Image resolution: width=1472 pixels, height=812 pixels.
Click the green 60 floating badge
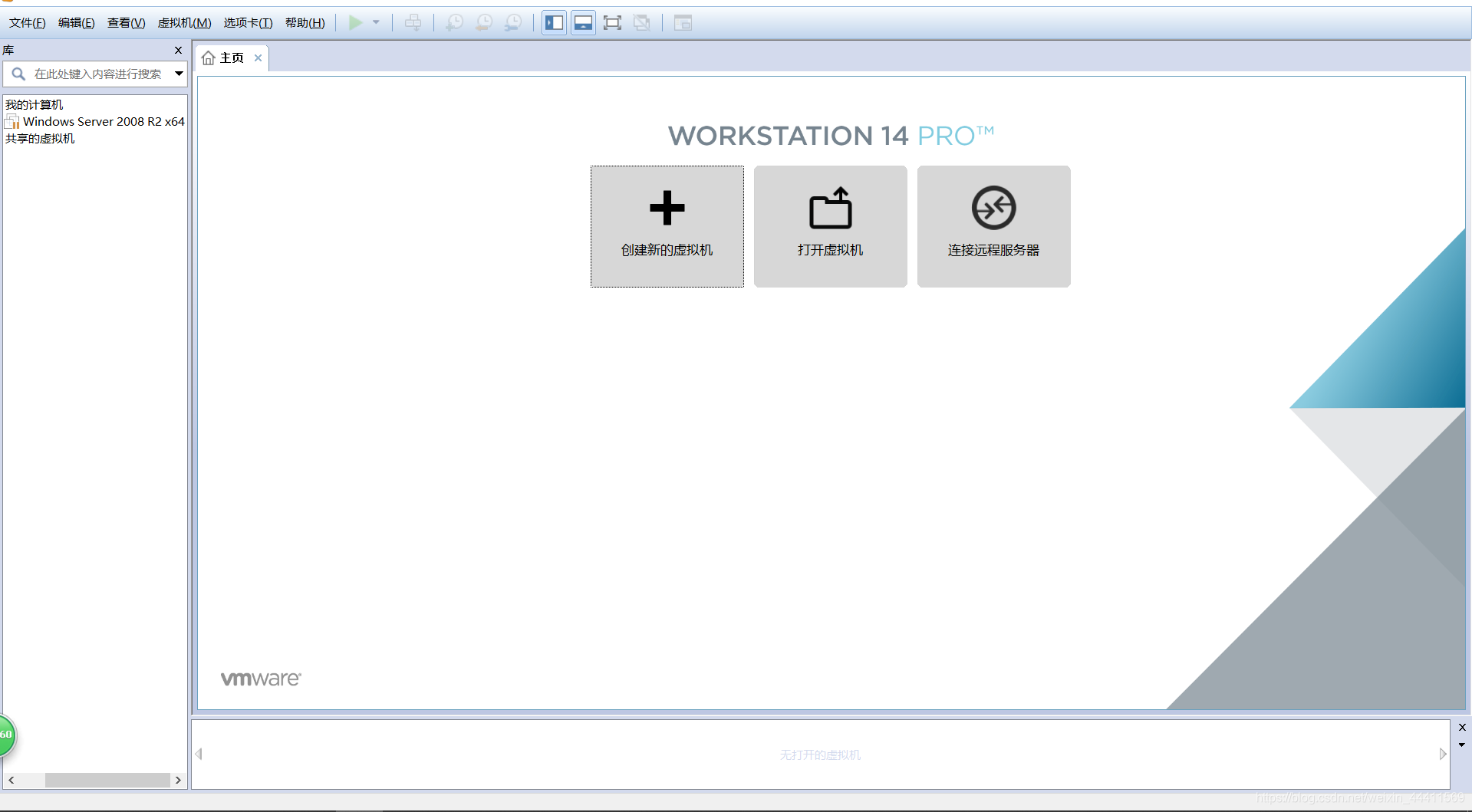click(6, 735)
